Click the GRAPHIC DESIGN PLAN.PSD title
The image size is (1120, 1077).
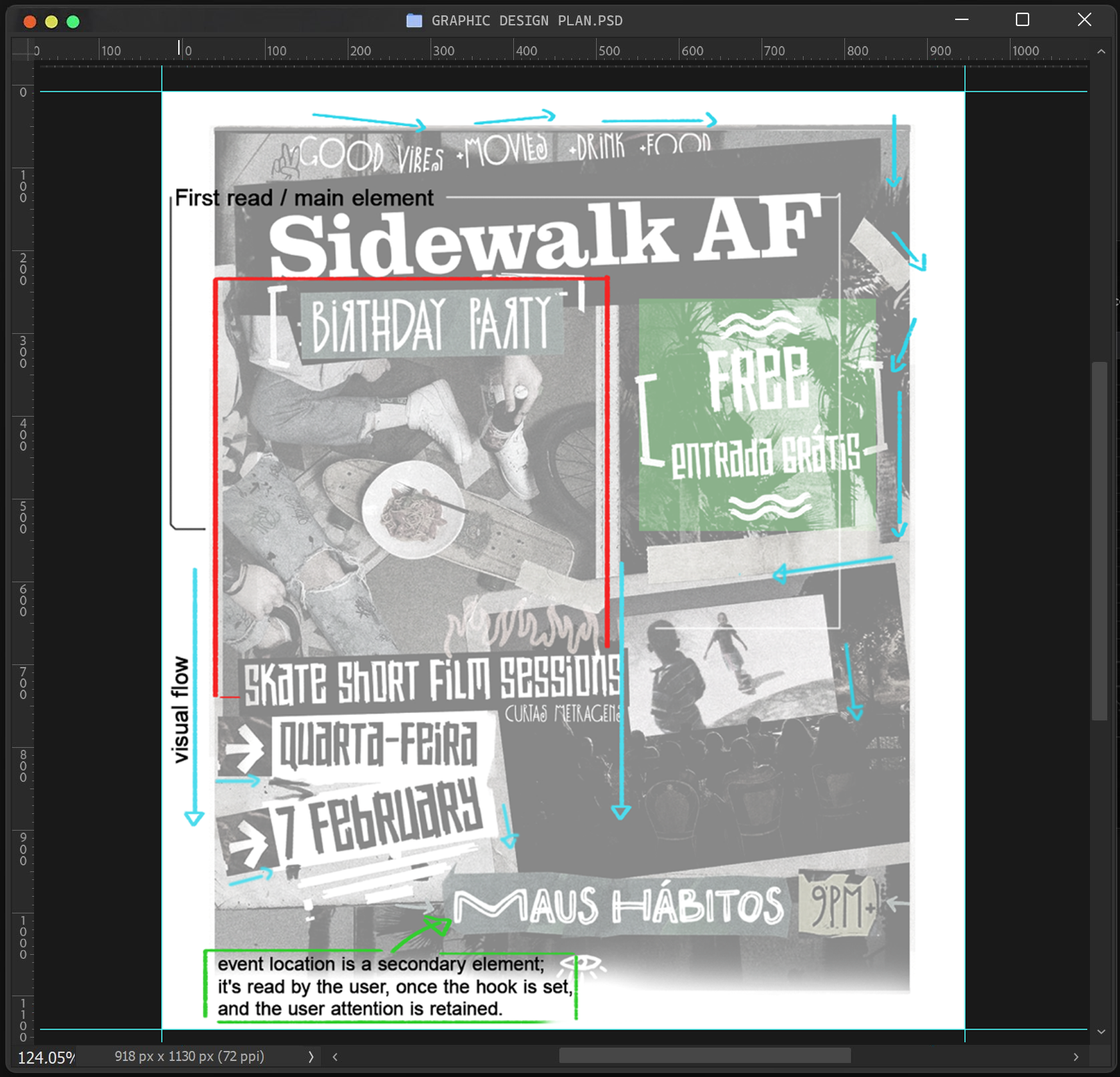pyautogui.click(x=527, y=21)
